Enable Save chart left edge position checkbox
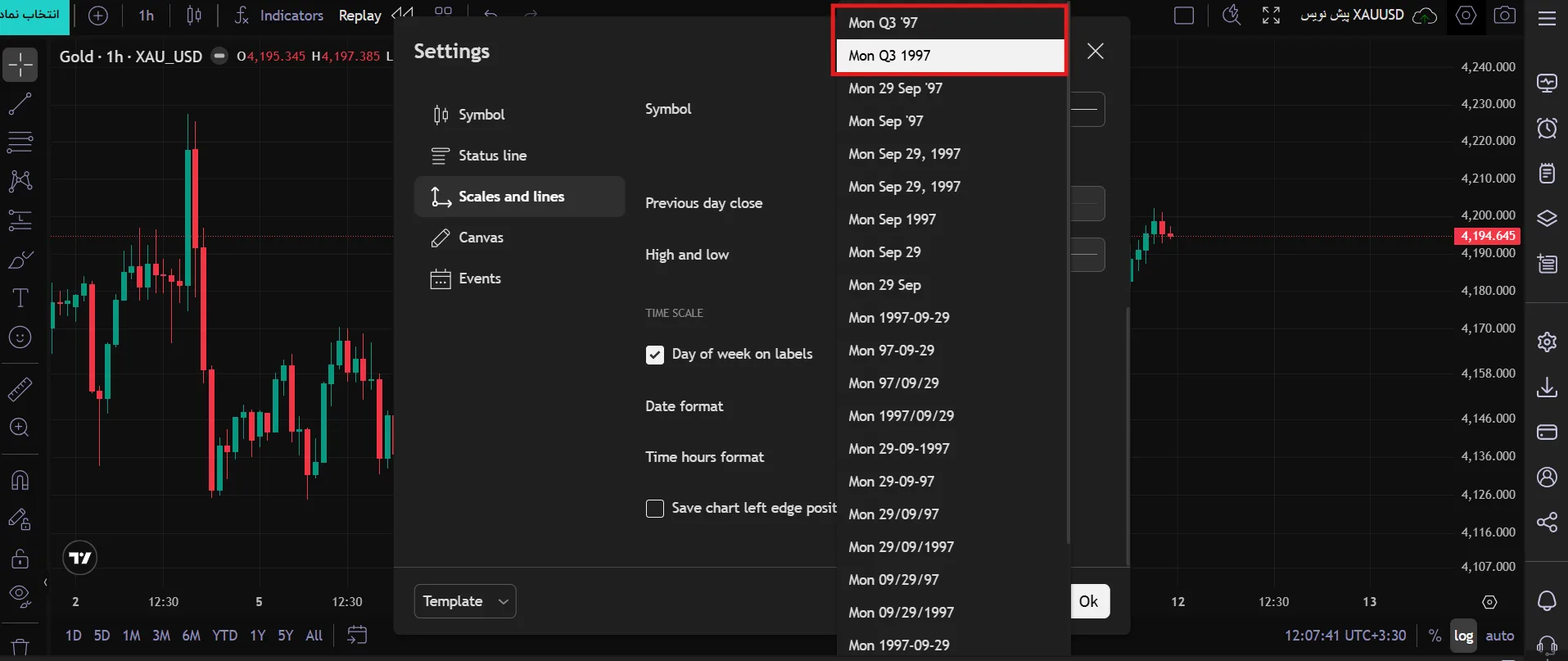The height and width of the screenshot is (661, 1568). point(655,509)
